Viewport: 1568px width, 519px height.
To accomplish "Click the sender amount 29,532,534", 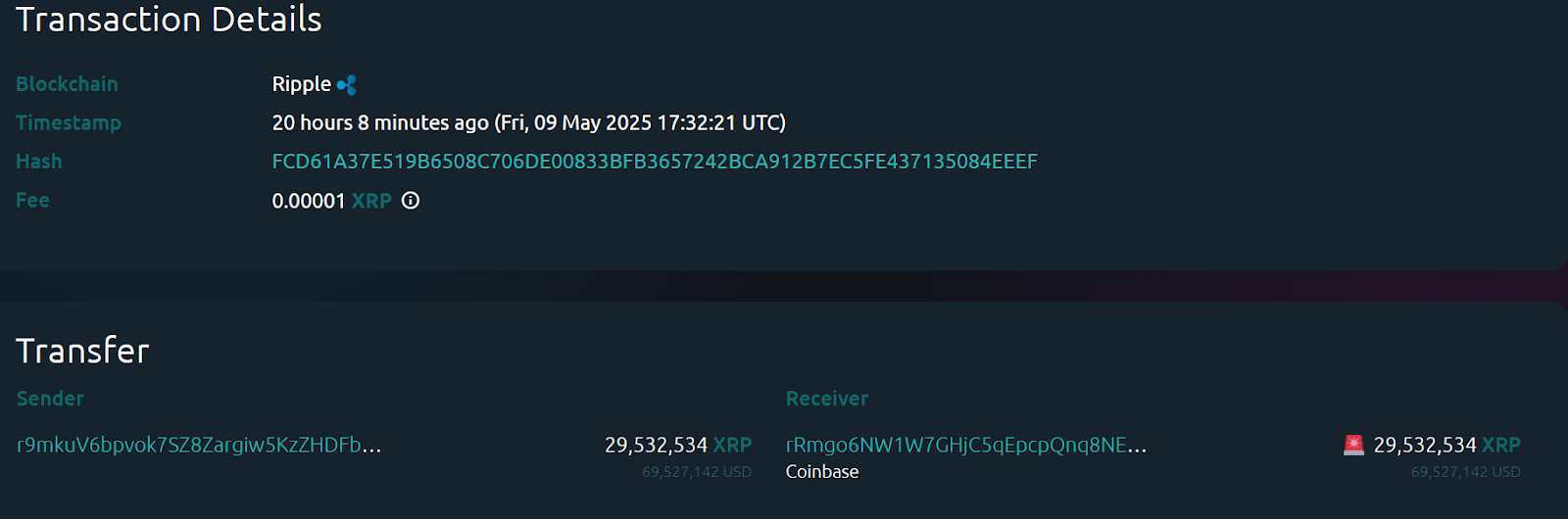I will point(656,446).
